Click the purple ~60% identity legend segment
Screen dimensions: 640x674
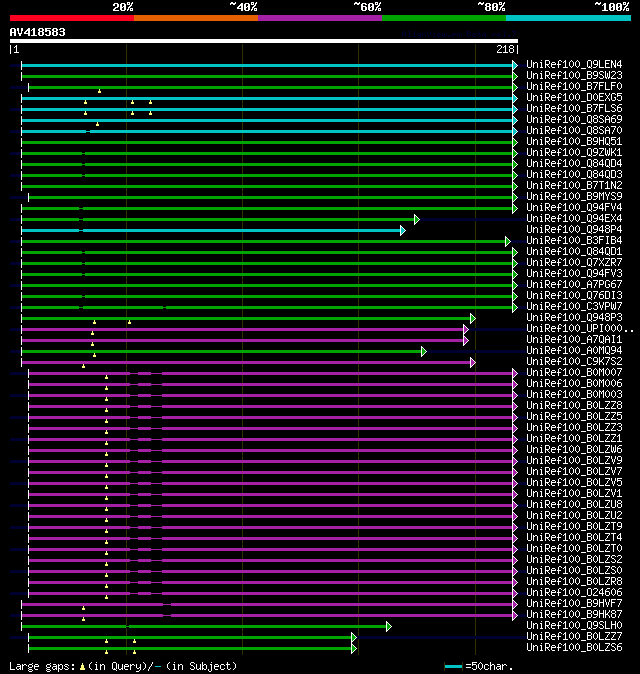tap(320, 18)
